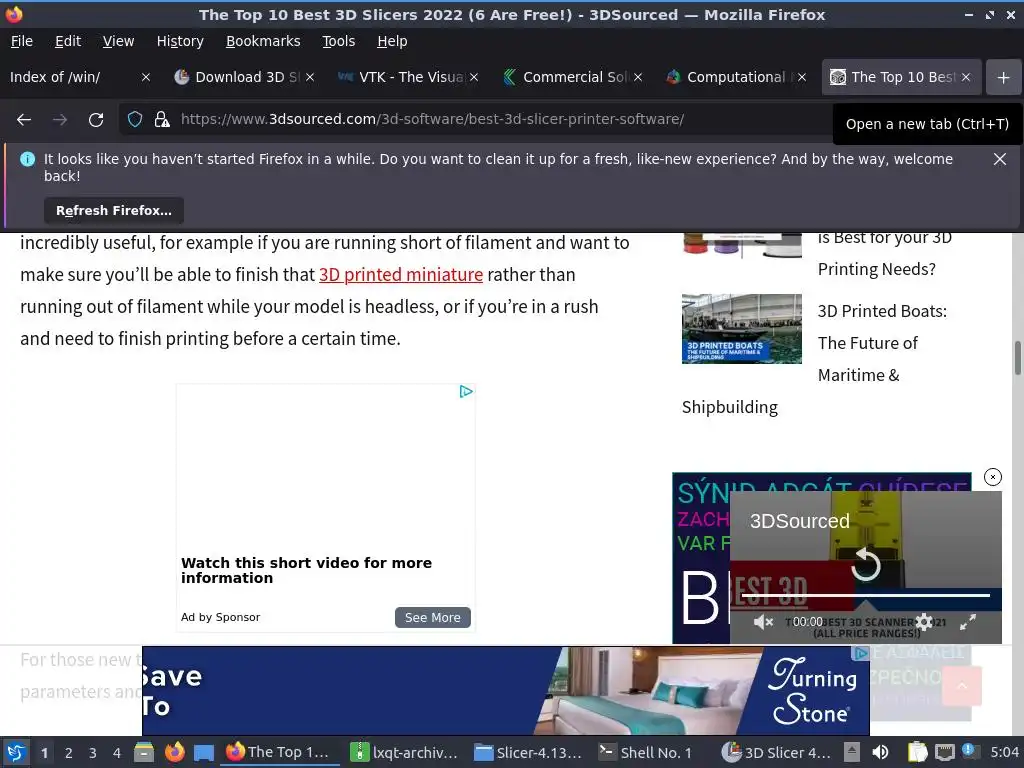Close the Computational tab
This screenshot has width=1024, height=768.
point(802,77)
